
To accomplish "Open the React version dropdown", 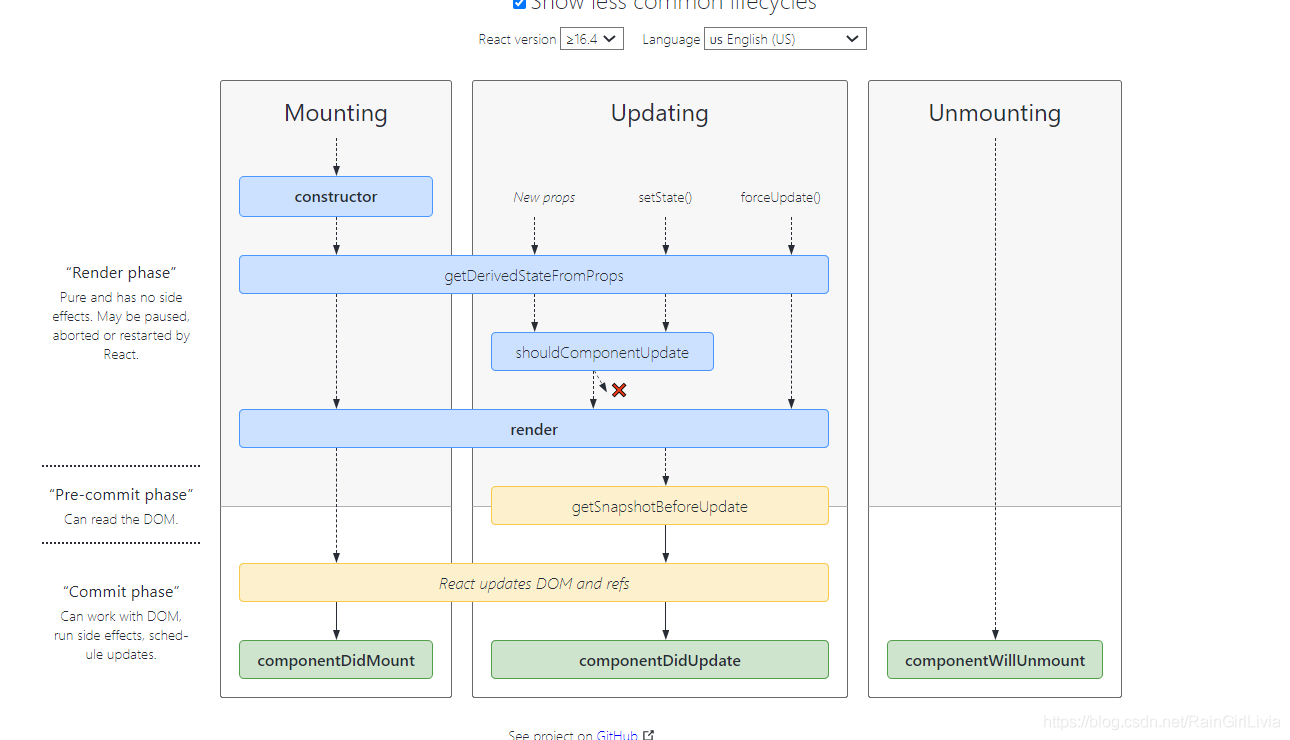I will click(x=591, y=39).
